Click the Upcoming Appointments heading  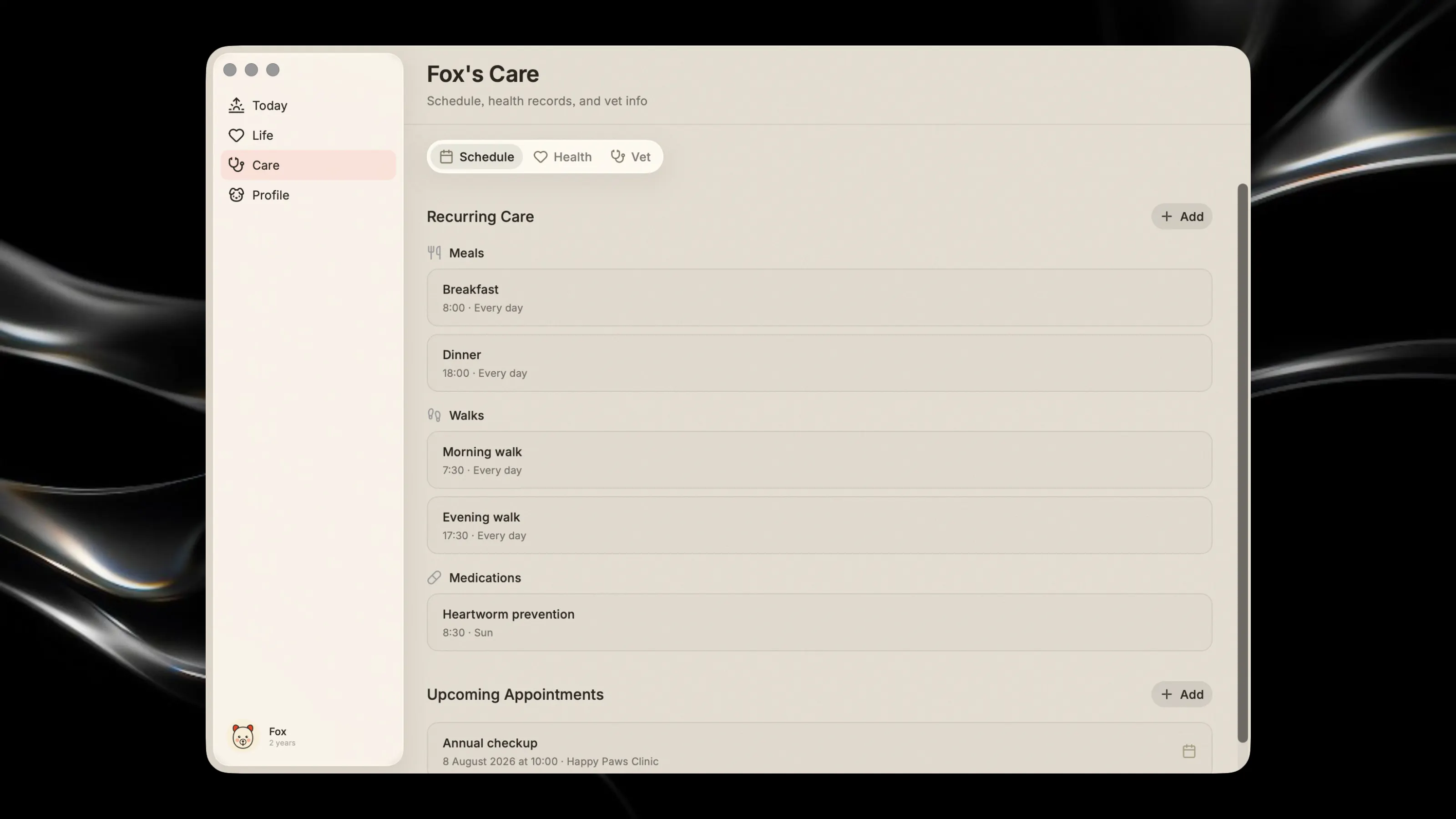click(515, 695)
